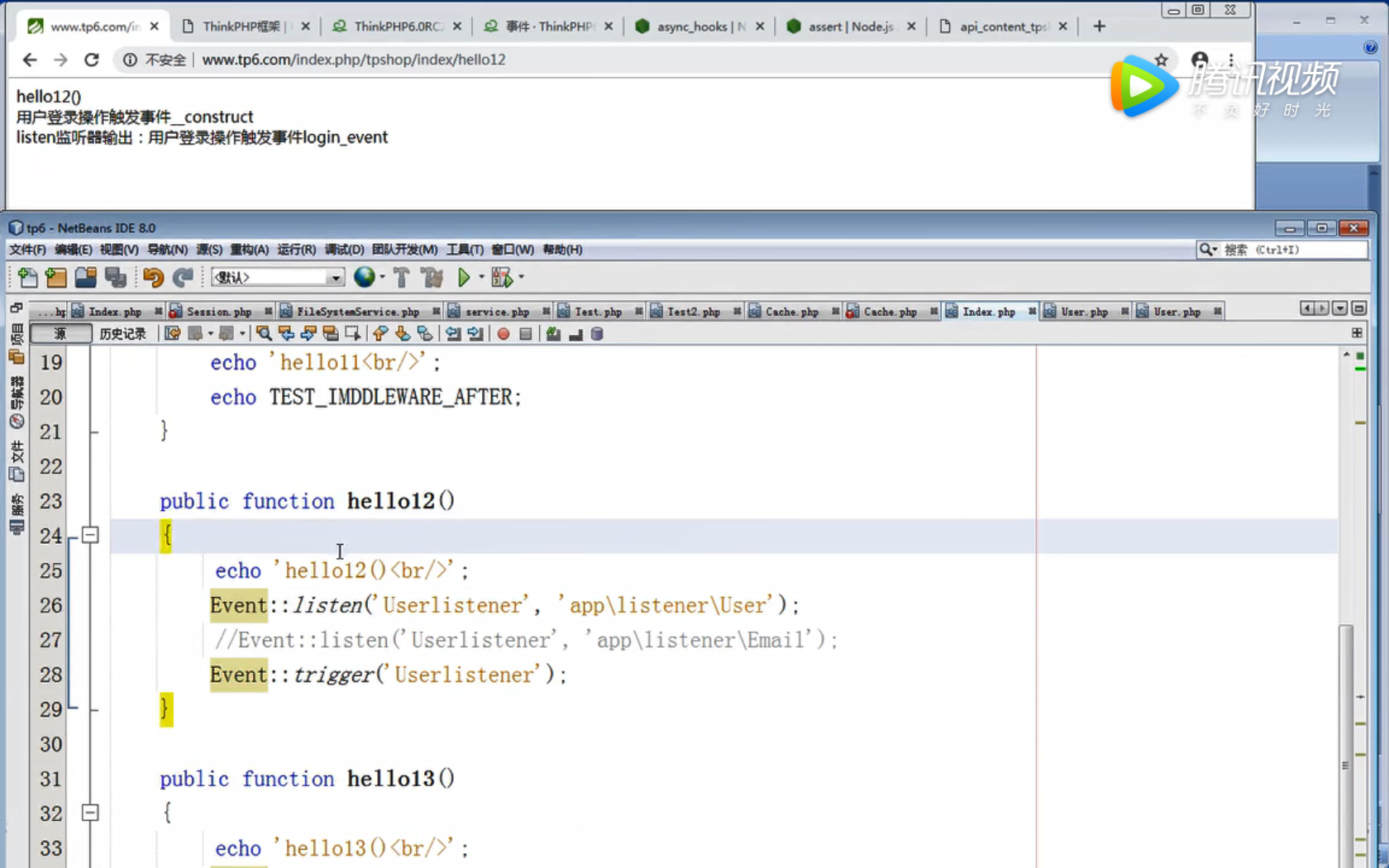
Task: Click the New File icon in NetBeans toolbar
Action: tap(27, 278)
